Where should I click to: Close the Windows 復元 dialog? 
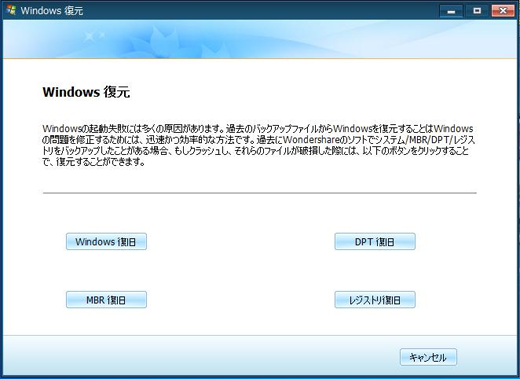[x=503, y=11]
